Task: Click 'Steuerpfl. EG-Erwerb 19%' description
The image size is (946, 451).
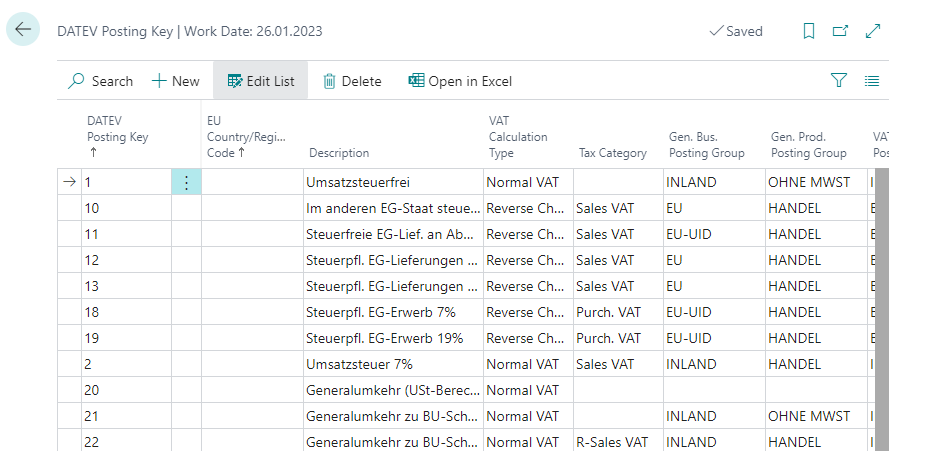Action: [393, 338]
